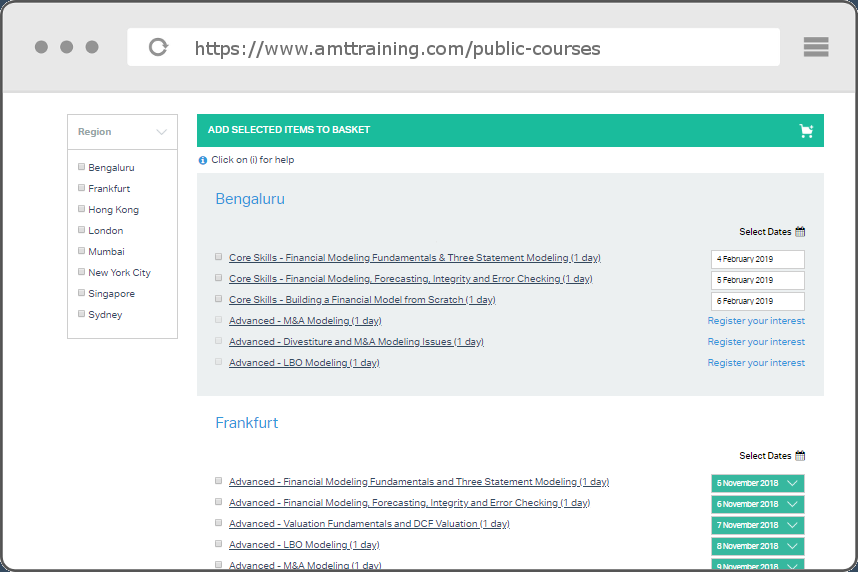Check the Building a Financial Model course box

coord(219,298)
